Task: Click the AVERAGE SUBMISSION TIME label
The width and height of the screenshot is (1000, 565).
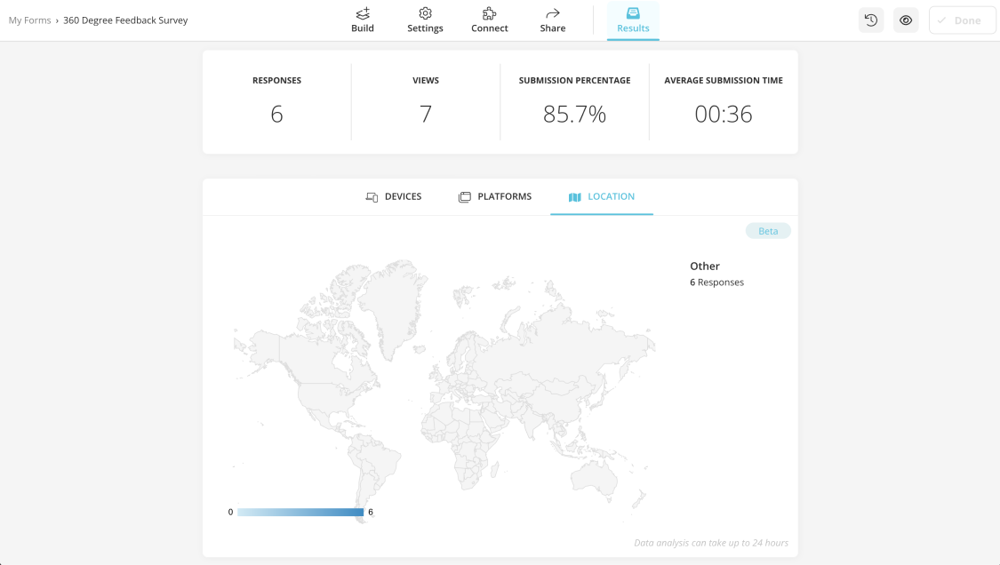Action: click(x=723, y=80)
